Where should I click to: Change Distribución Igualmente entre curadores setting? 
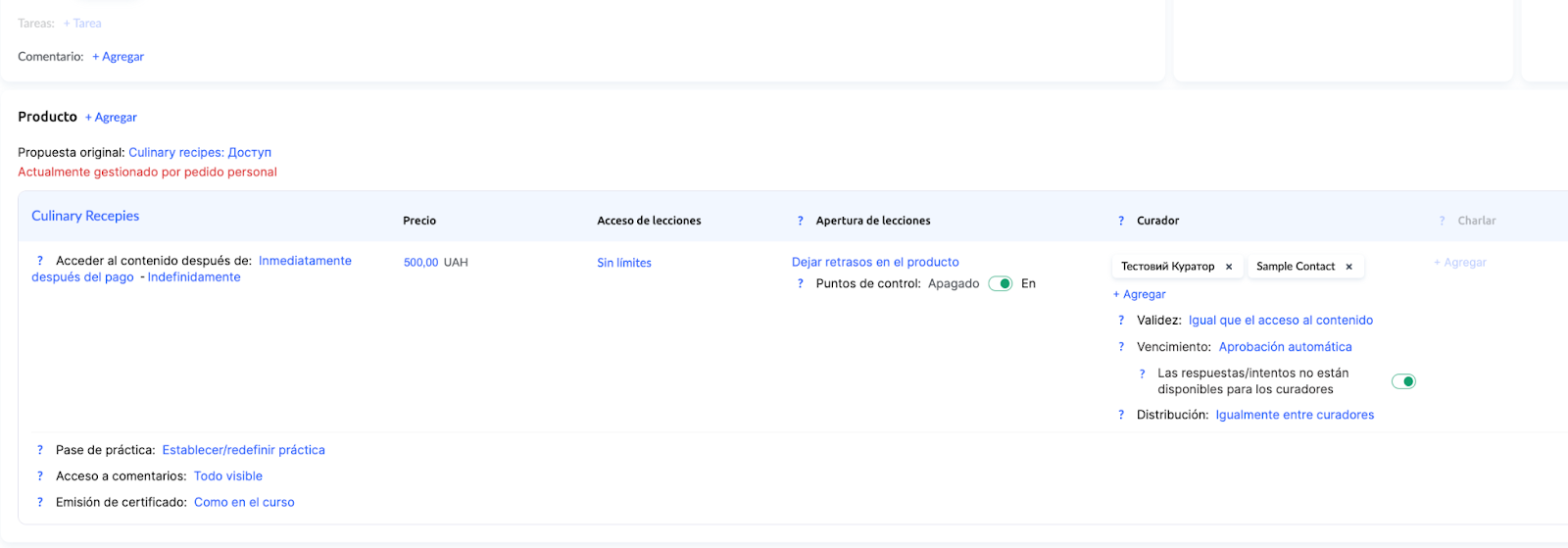point(1294,415)
